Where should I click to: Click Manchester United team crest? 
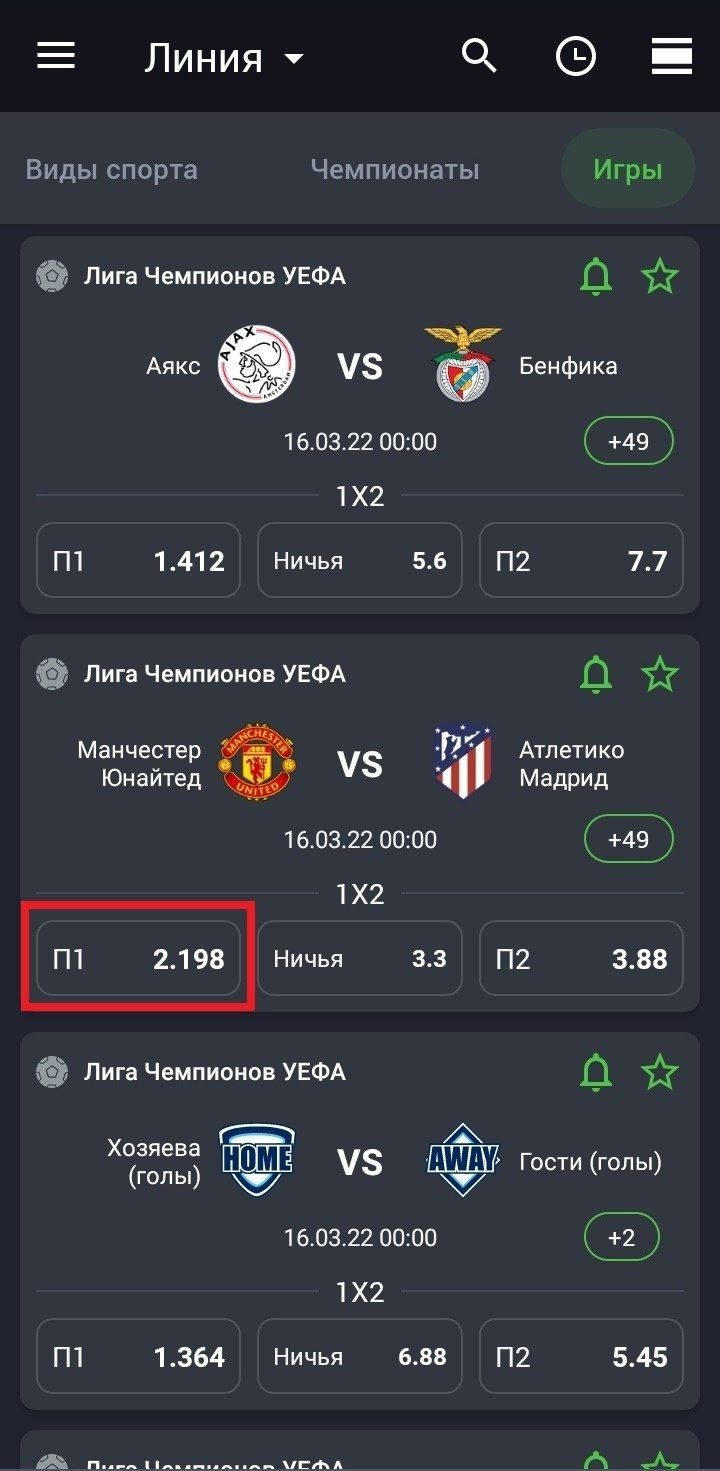[x=257, y=763]
